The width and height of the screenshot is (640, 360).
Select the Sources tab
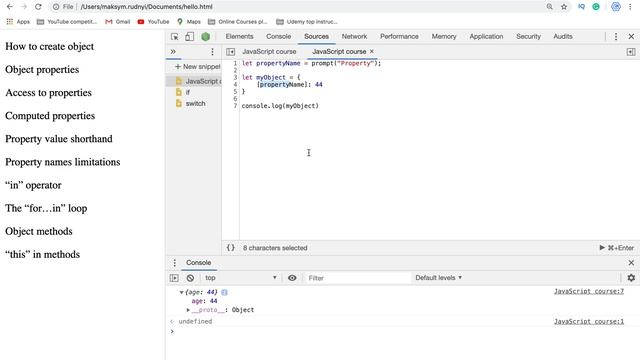click(x=316, y=36)
